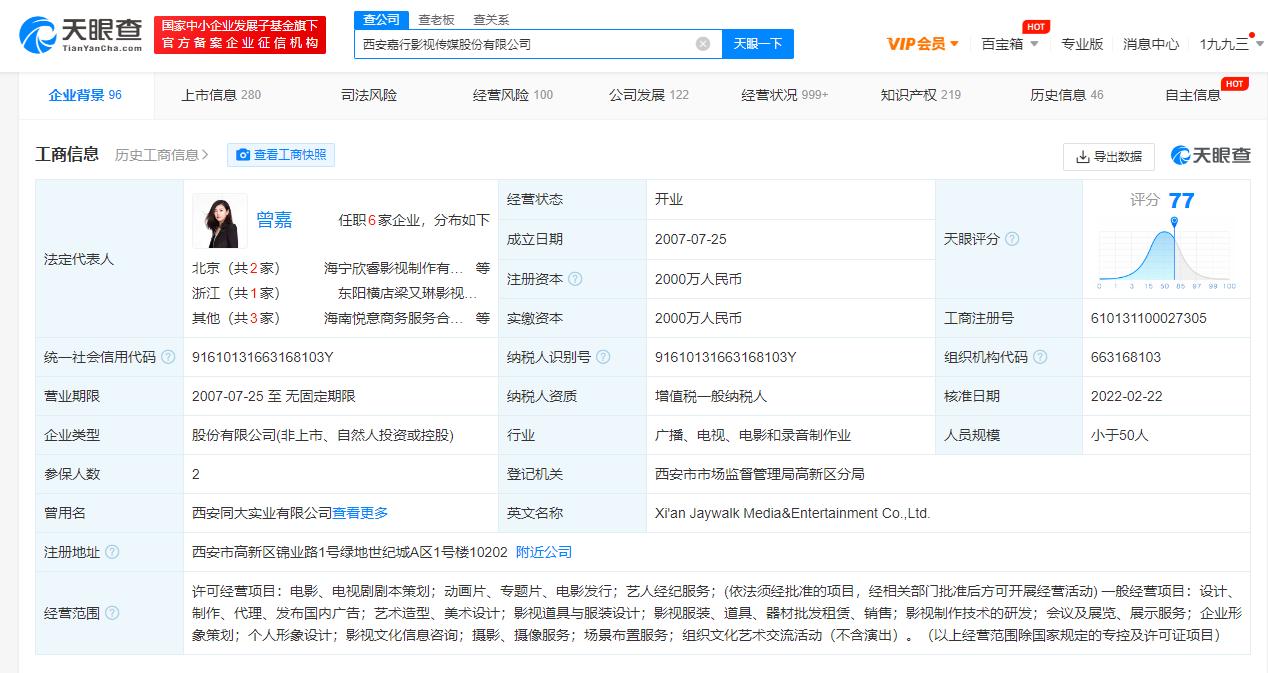Screen dimensions: 1268x673
Task: Click help icon beside 经营范围
Action: click(112, 613)
